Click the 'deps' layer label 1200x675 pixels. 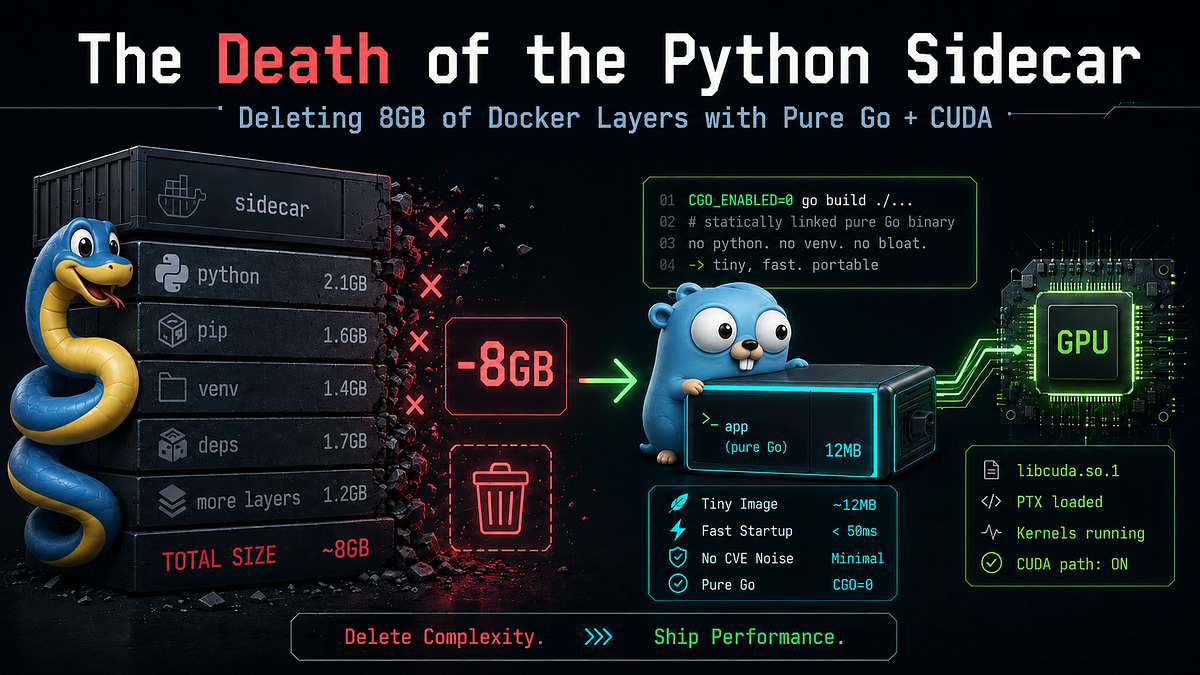[x=218, y=445]
